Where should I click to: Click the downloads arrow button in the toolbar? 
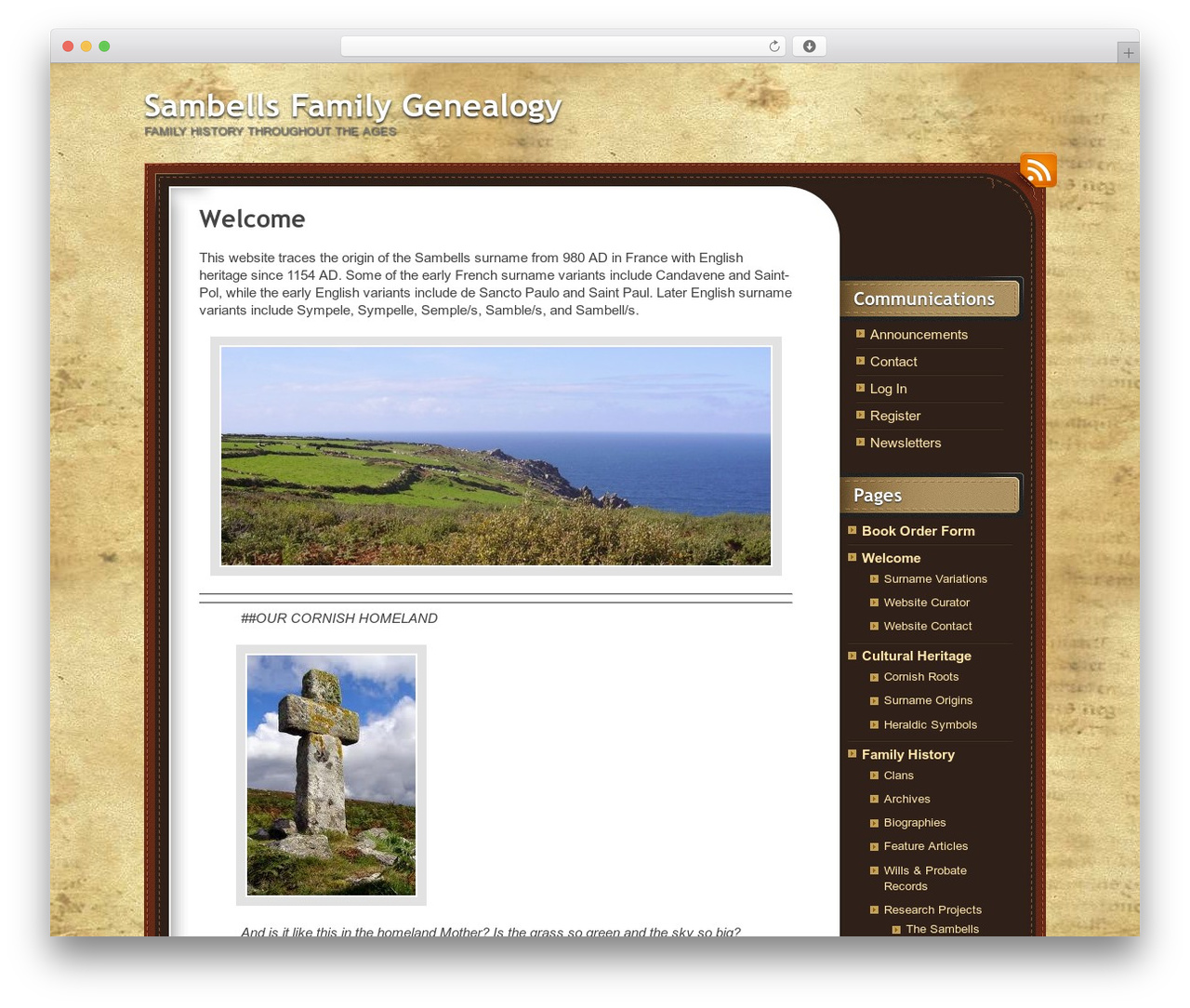pyautogui.click(x=809, y=46)
